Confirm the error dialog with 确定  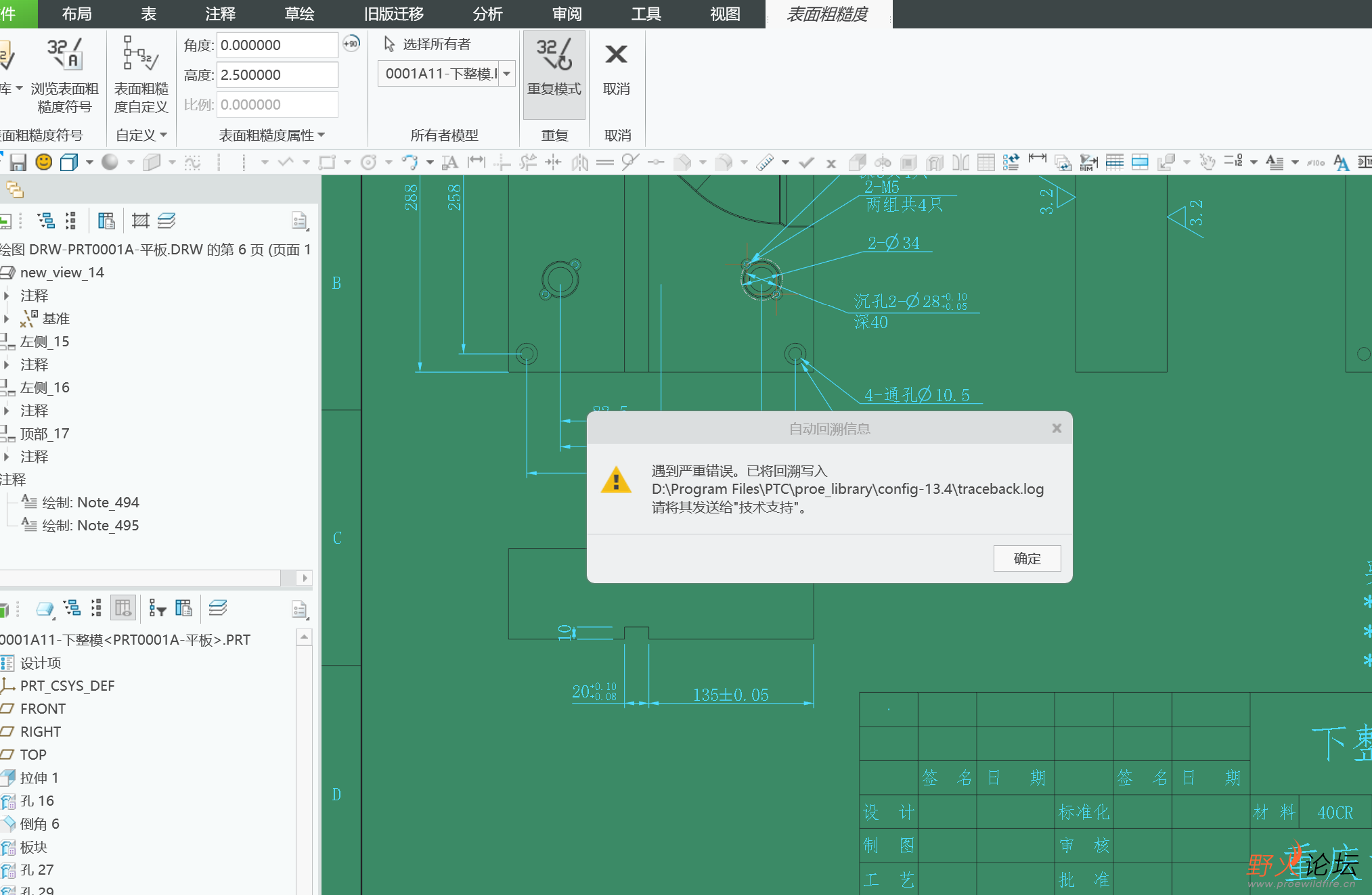(1027, 559)
